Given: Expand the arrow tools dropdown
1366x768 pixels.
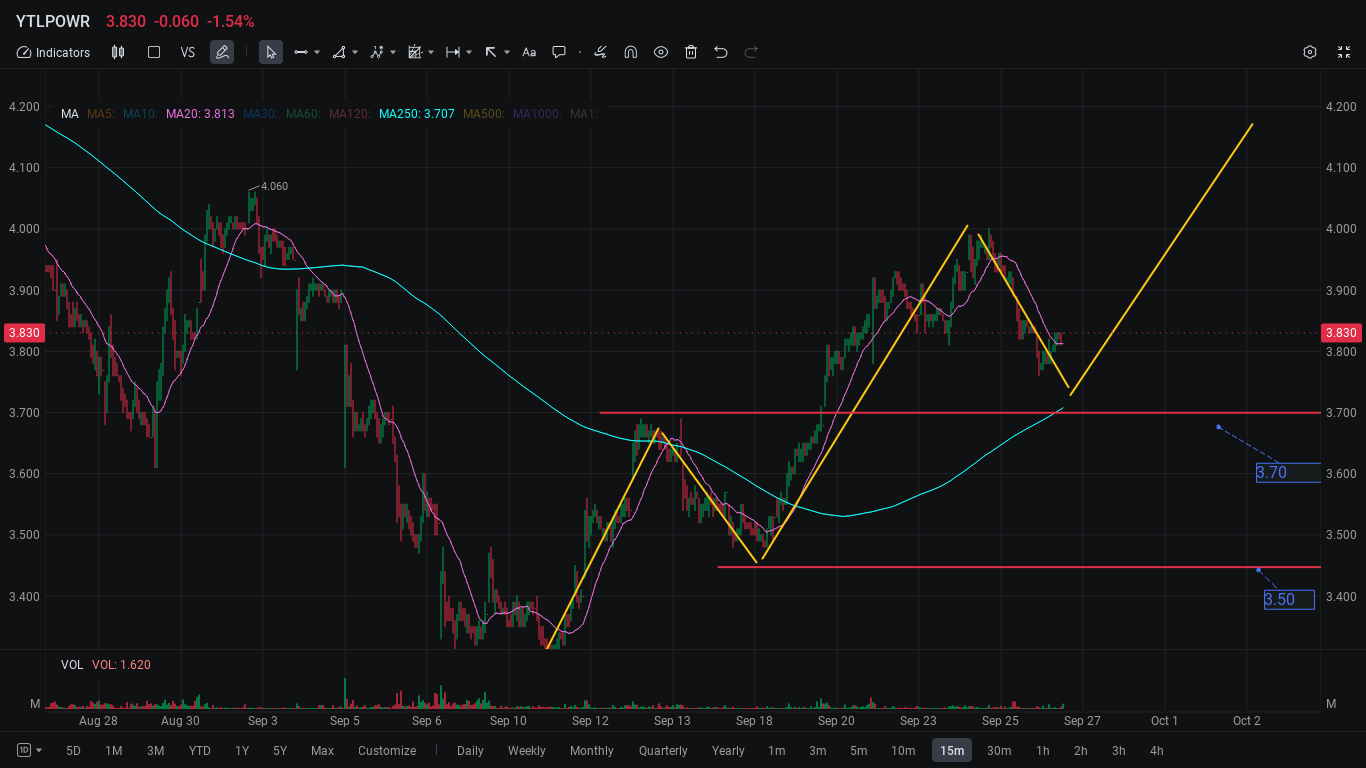Looking at the screenshot, I should (507, 52).
